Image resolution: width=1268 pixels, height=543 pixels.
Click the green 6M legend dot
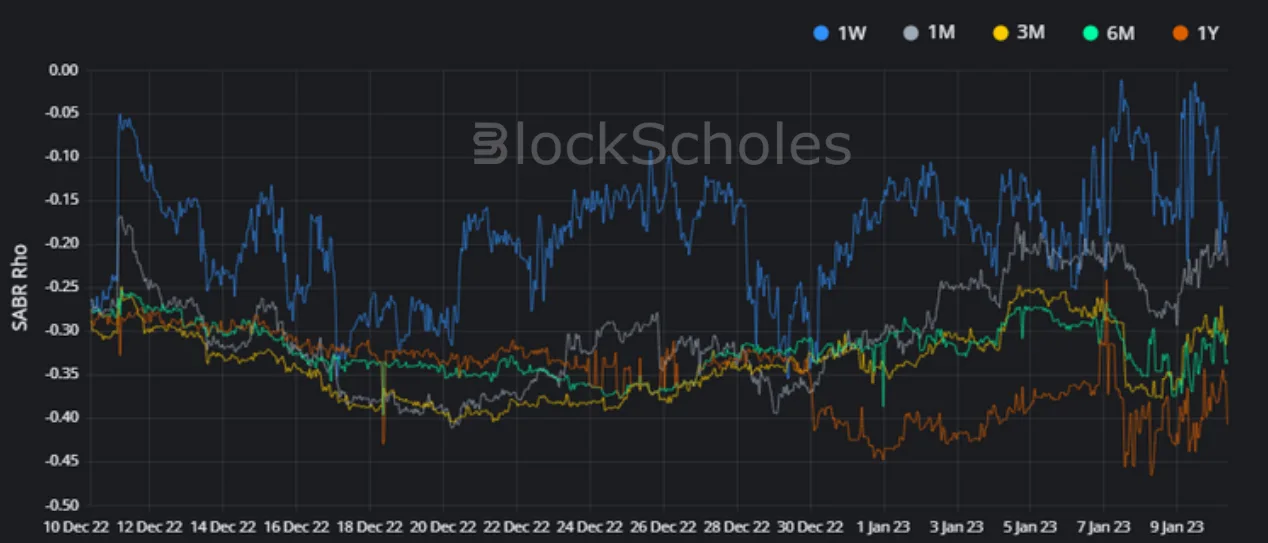click(1090, 34)
